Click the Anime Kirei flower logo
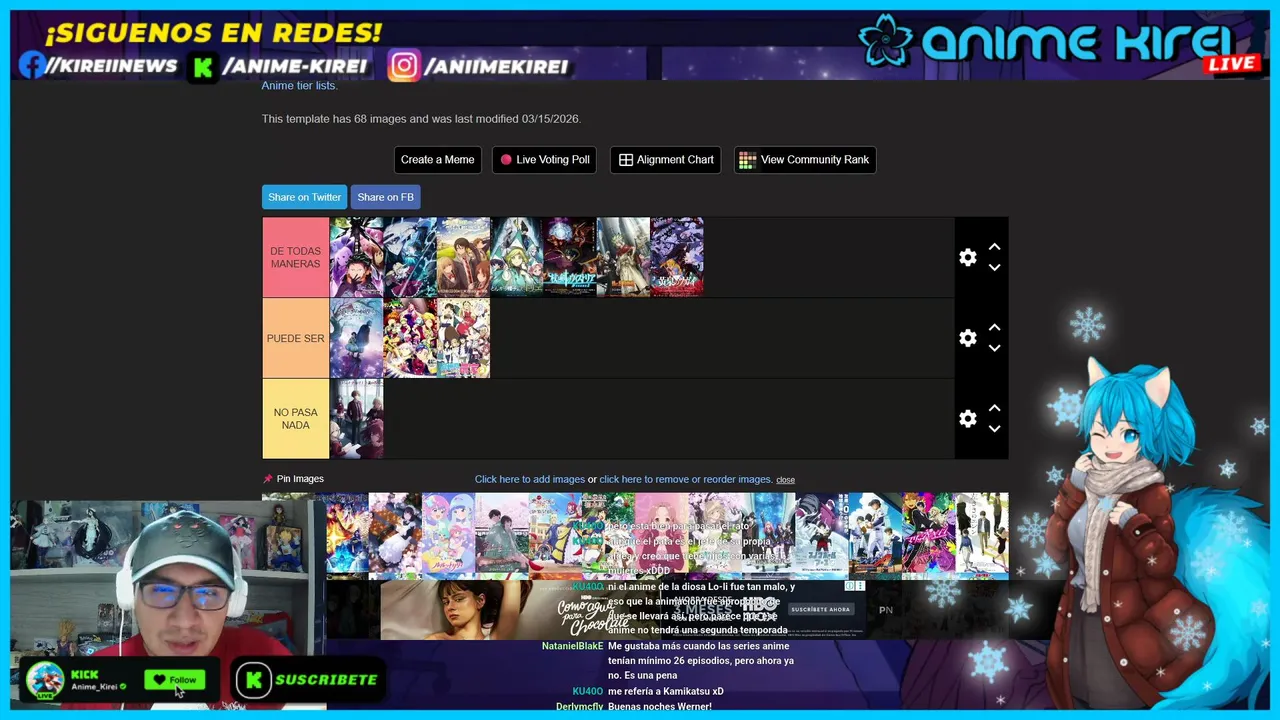Viewport: 1280px width, 720px height. [x=886, y=40]
